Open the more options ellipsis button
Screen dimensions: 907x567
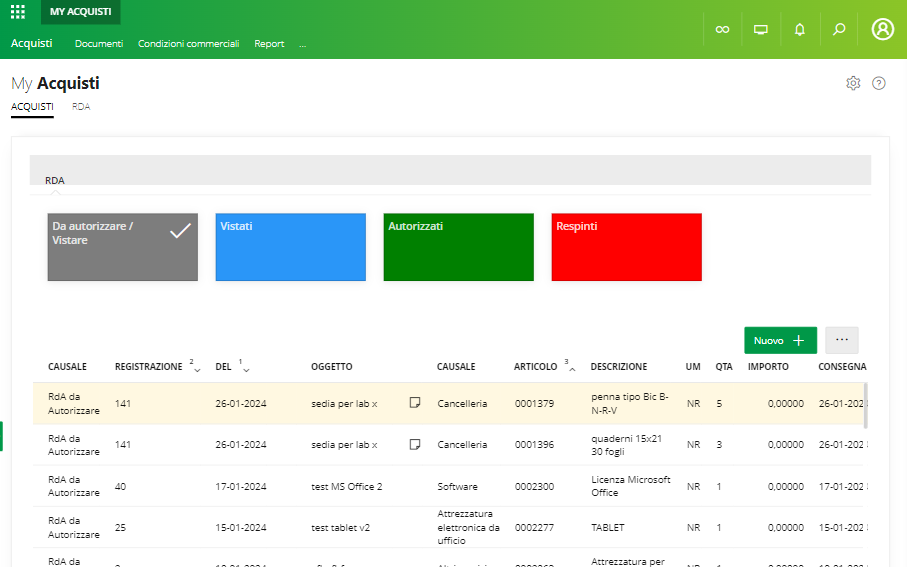[x=841, y=340]
